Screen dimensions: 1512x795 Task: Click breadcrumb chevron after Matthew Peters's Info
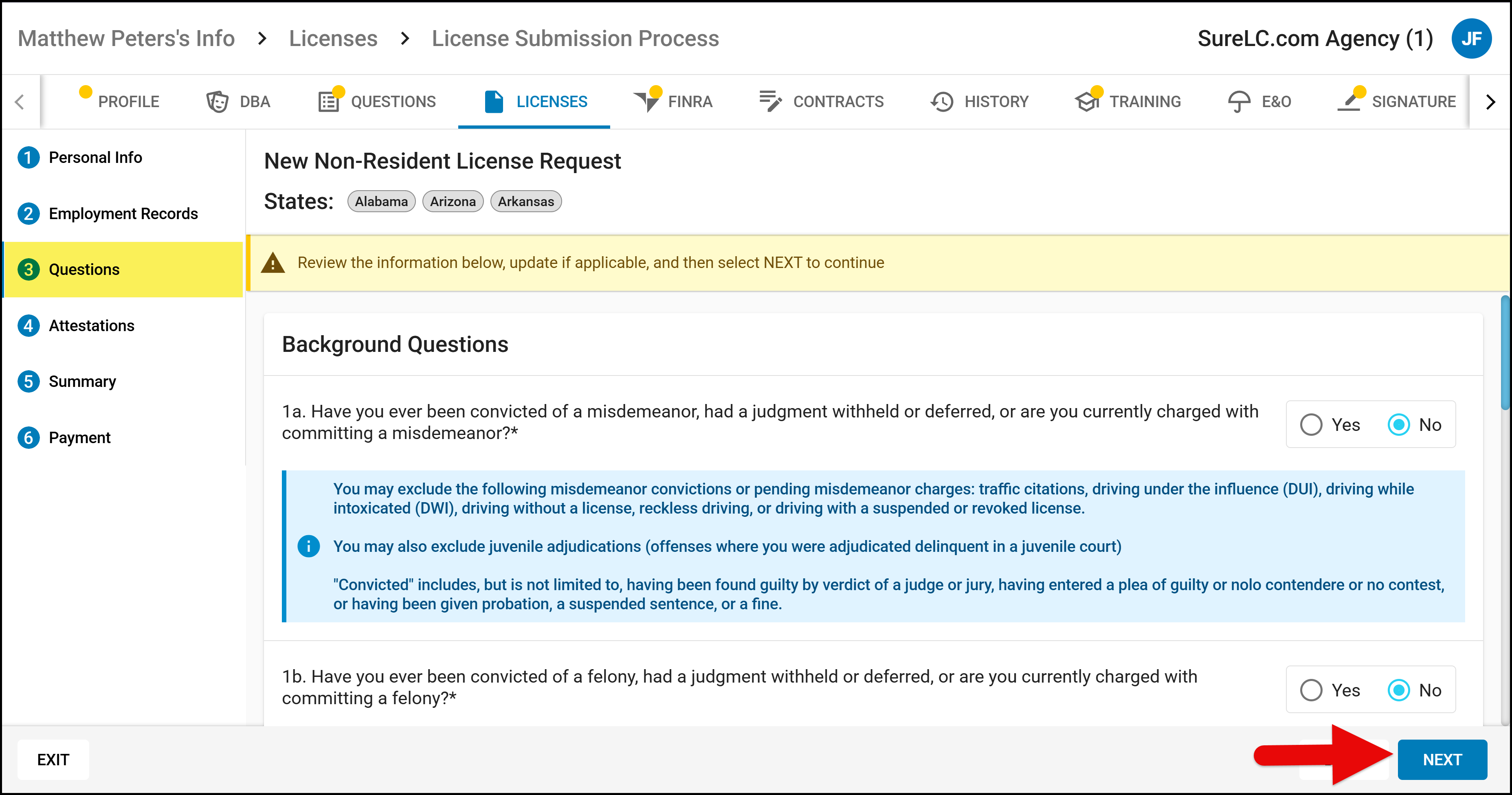(x=262, y=39)
